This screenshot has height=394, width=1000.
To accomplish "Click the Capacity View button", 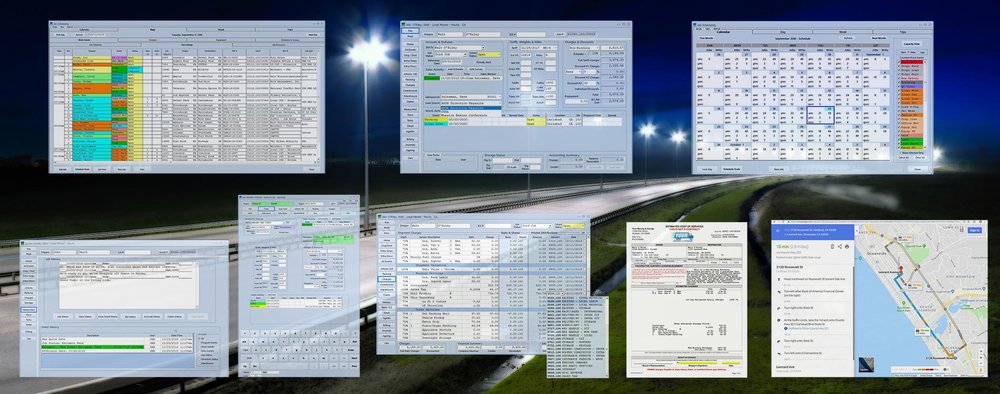I will 912,44.
